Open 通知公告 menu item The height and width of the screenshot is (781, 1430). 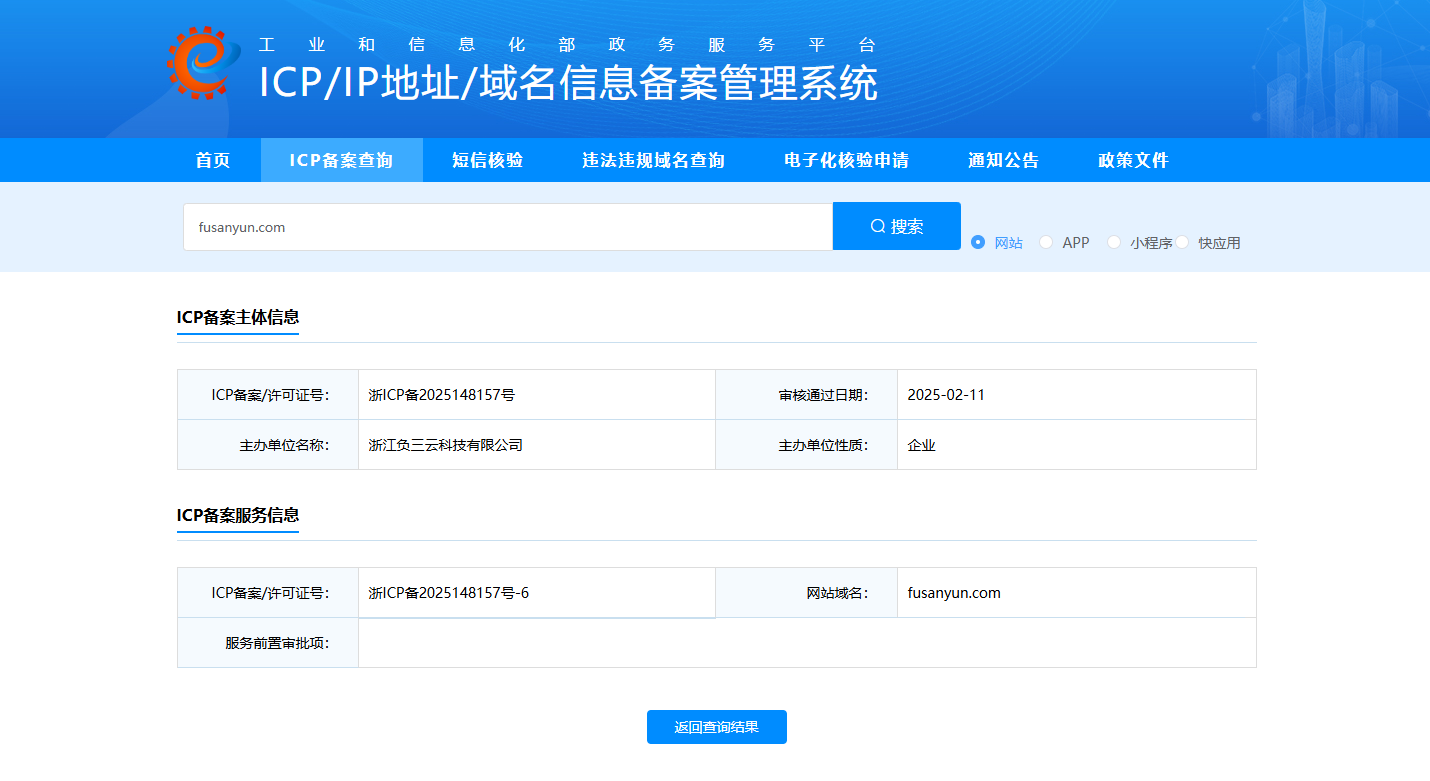pyautogui.click(x=1003, y=160)
